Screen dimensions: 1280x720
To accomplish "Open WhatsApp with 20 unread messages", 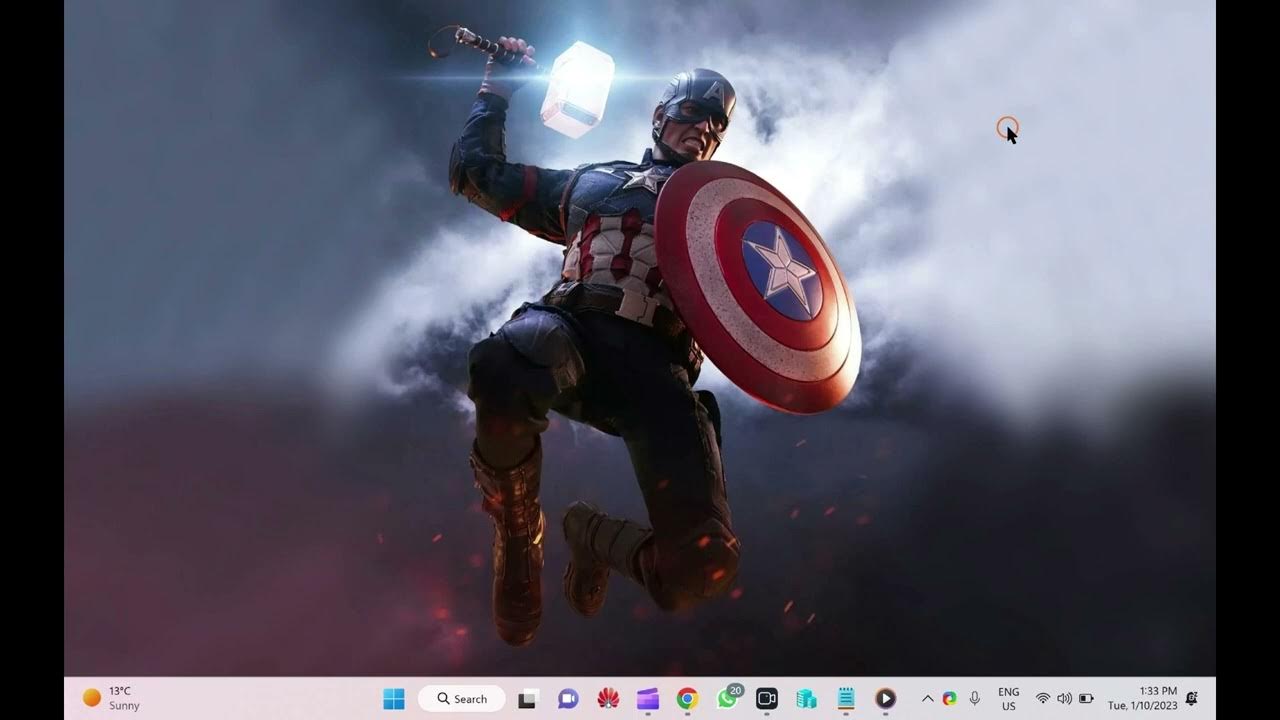I will 728,699.
